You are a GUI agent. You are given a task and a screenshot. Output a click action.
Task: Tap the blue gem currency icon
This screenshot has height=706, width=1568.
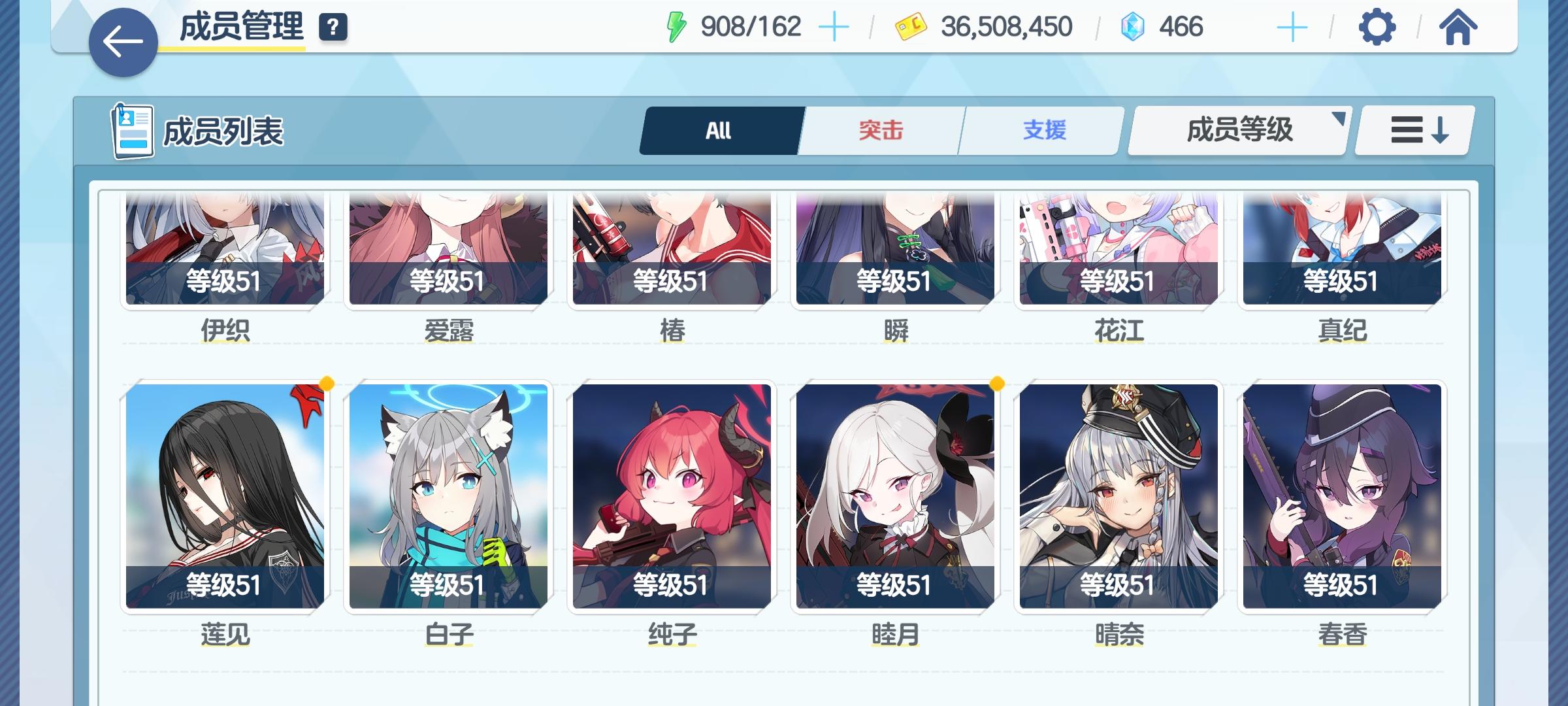point(1132,27)
